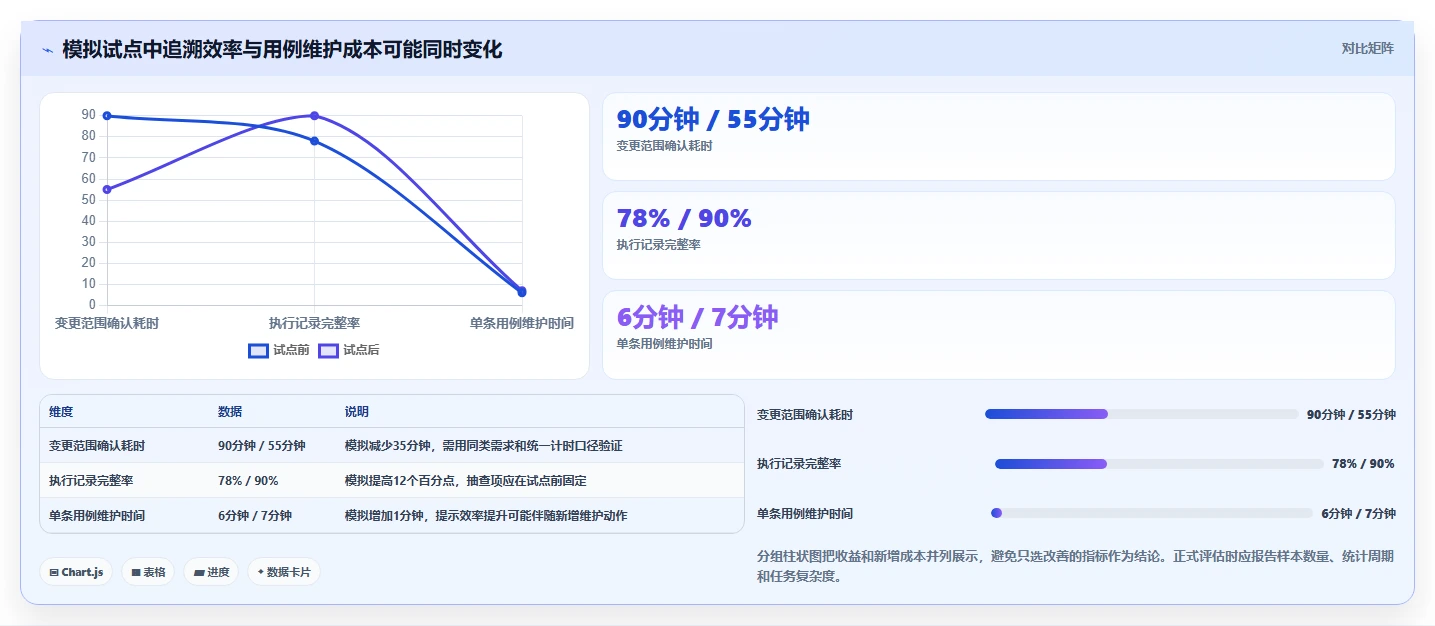Click the 执行记录完整率 progress bar

(x=1159, y=464)
